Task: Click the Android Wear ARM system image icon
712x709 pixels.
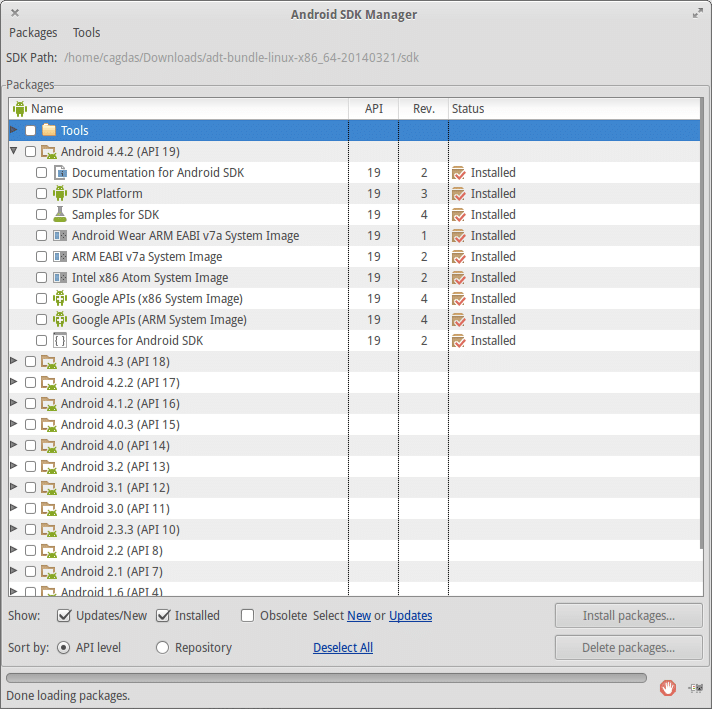Action: [x=60, y=235]
